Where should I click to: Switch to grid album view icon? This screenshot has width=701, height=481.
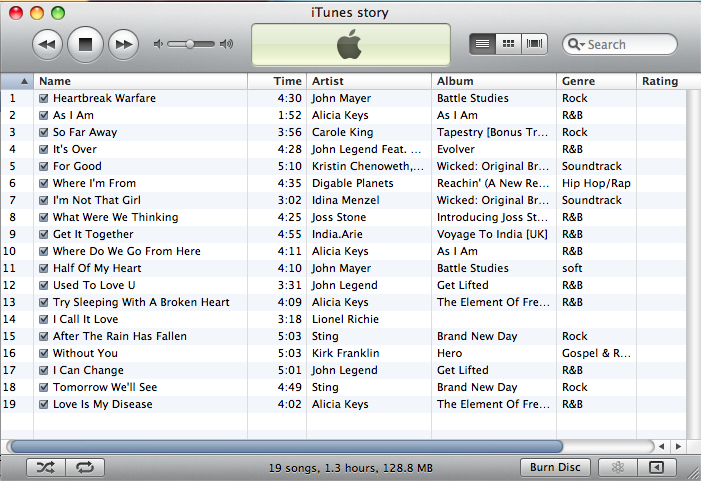[509, 44]
